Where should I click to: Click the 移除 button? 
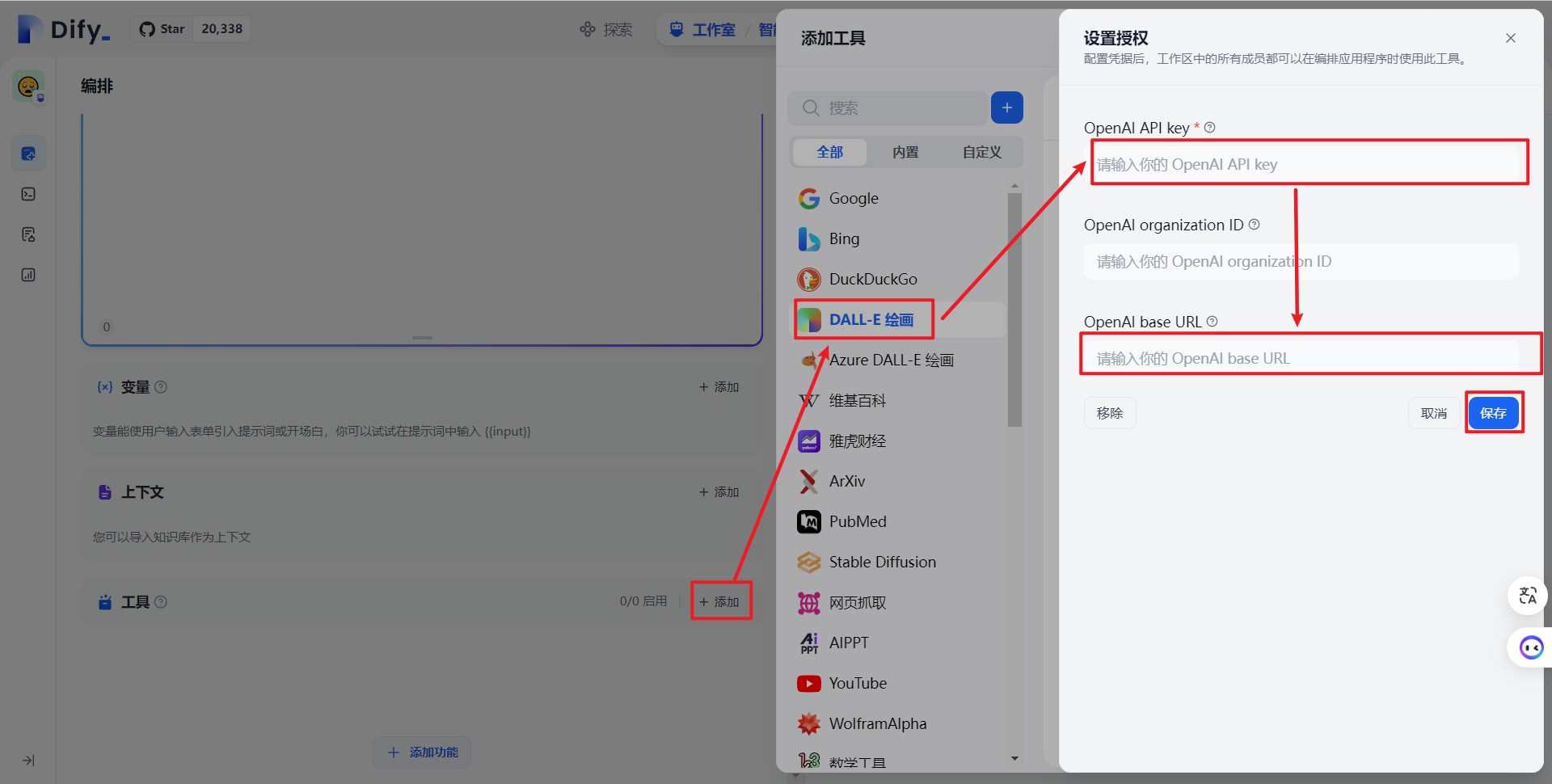pos(1110,413)
